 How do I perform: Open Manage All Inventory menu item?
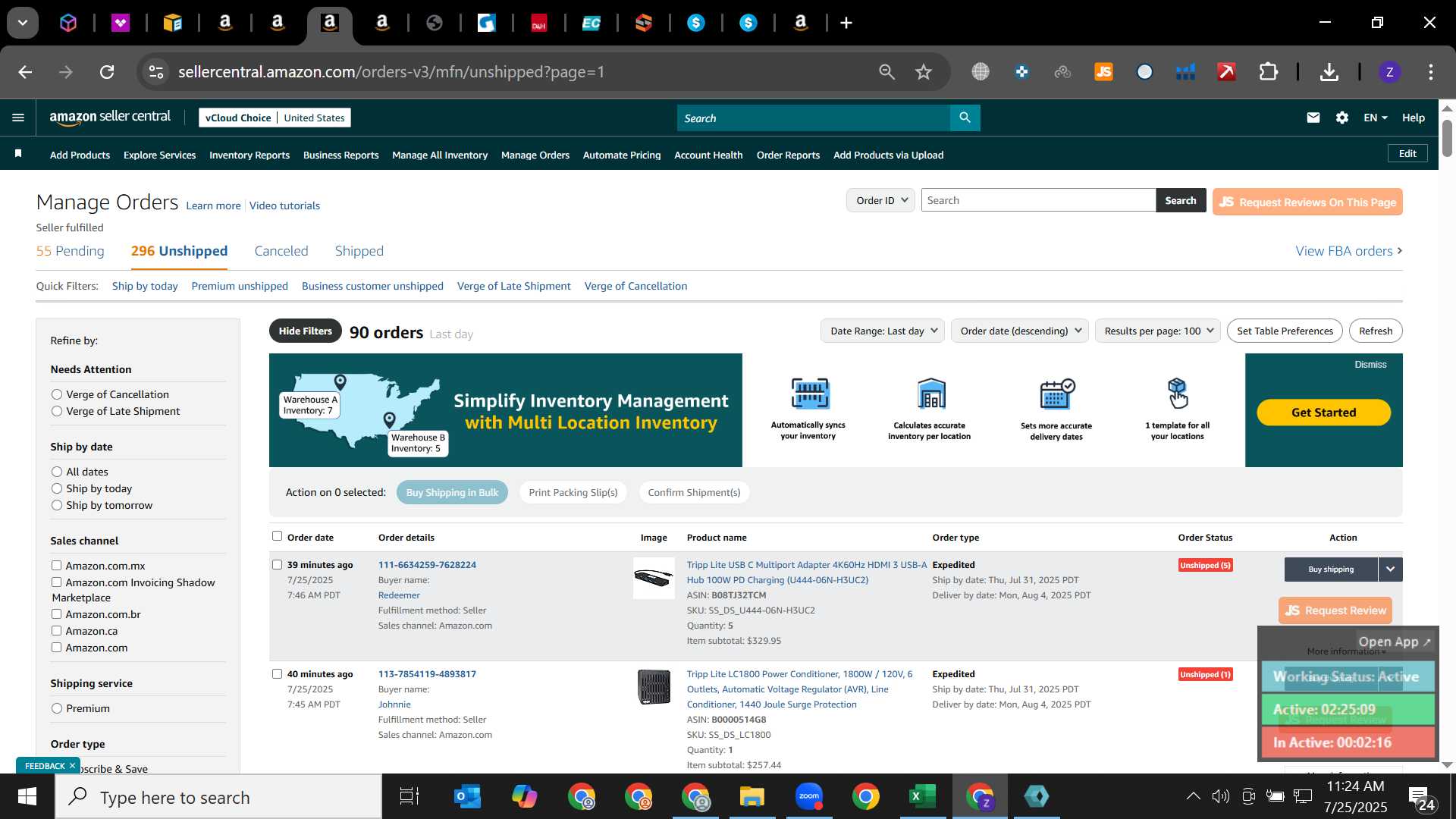point(440,155)
